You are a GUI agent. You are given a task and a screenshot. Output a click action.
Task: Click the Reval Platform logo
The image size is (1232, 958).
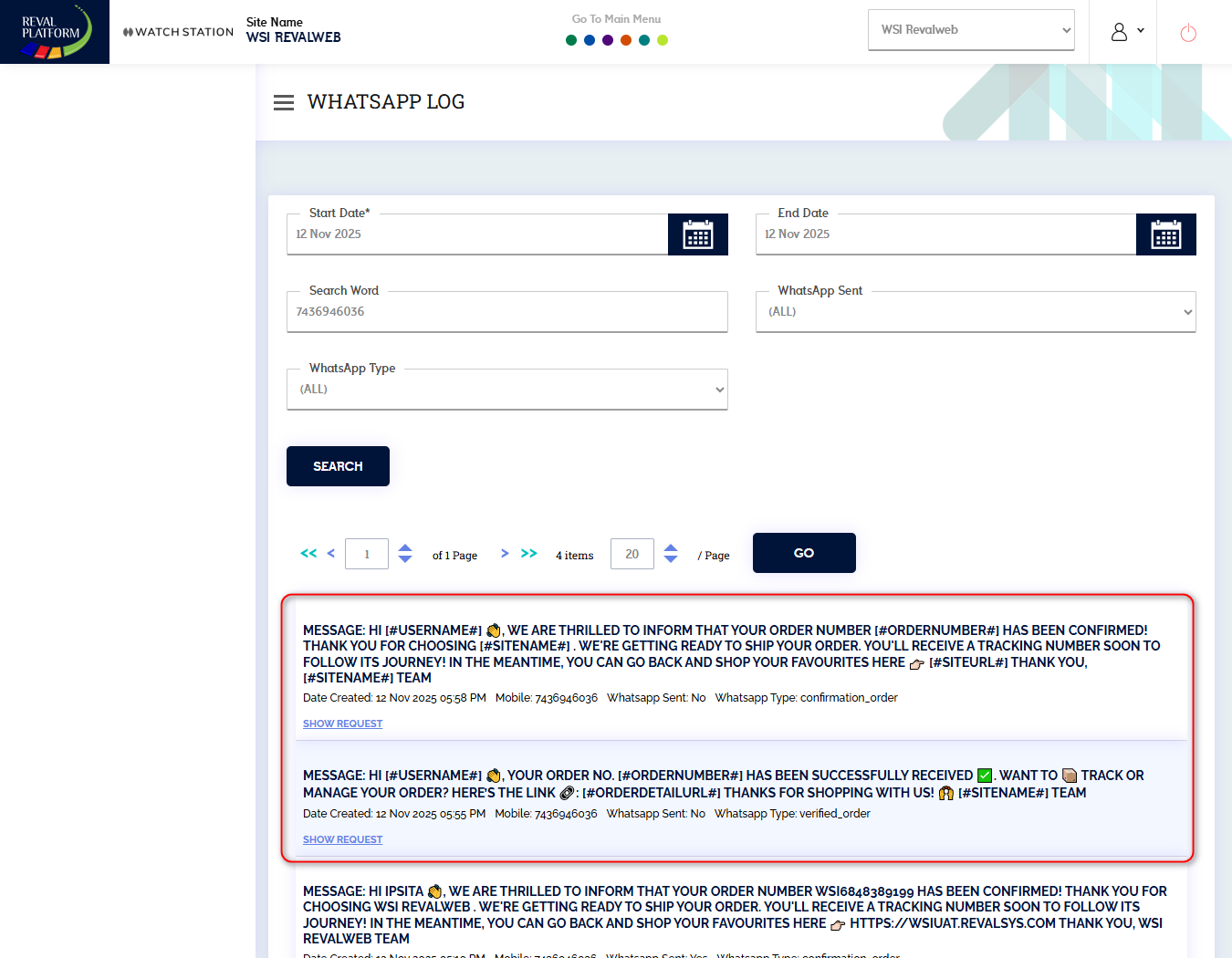click(55, 32)
